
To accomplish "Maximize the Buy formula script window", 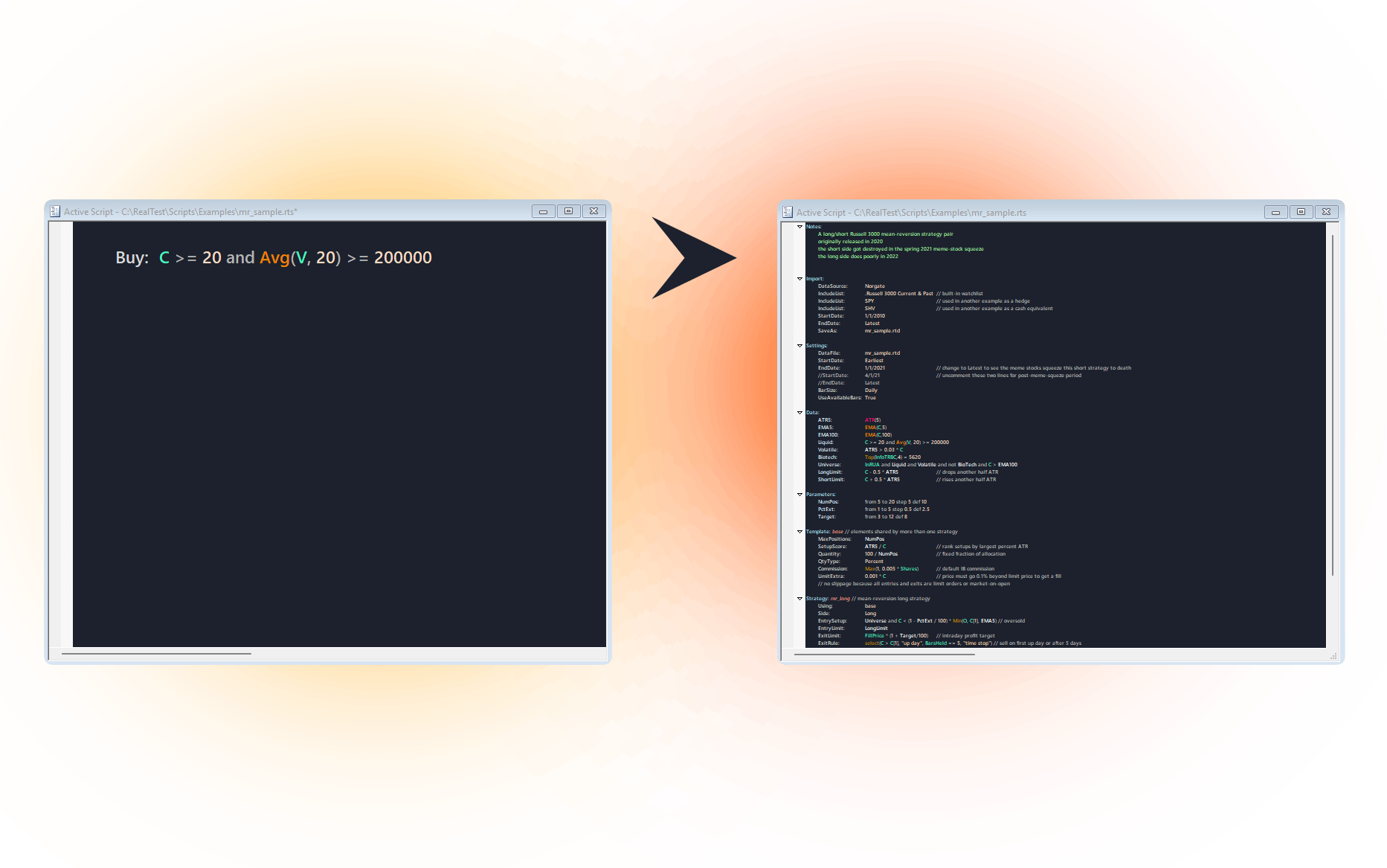I will (x=568, y=211).
